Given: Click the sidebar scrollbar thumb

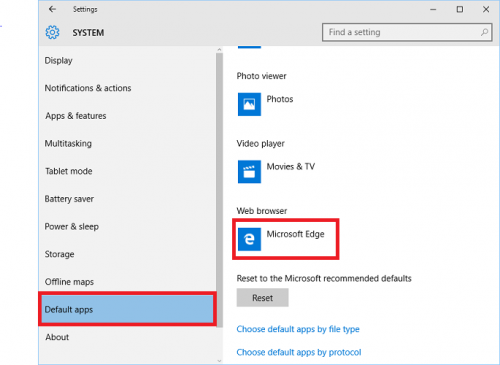Looking at the screenshot, I should pyautogui.click(x=219, y=190).
